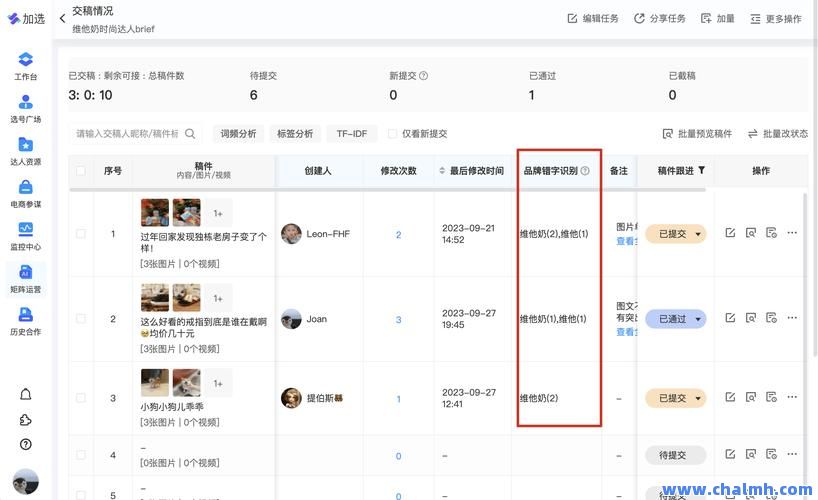Click the 查看 link in row 1 备注
This screenshot has width=818, height=500.
(x=625, y=241)
